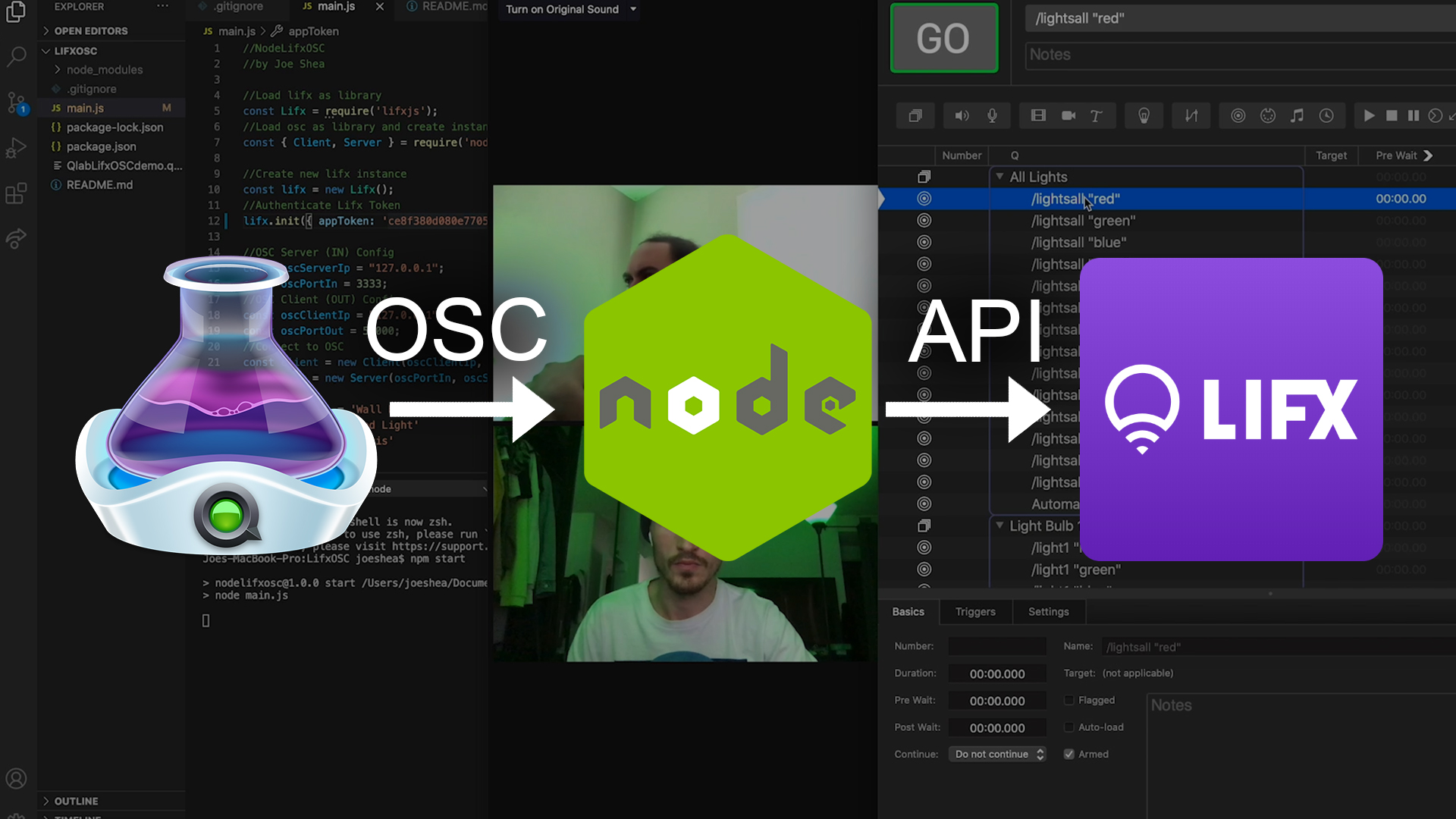
Task: Create a new Audio cue in QLab toolbar
Action: coord(962,115)
